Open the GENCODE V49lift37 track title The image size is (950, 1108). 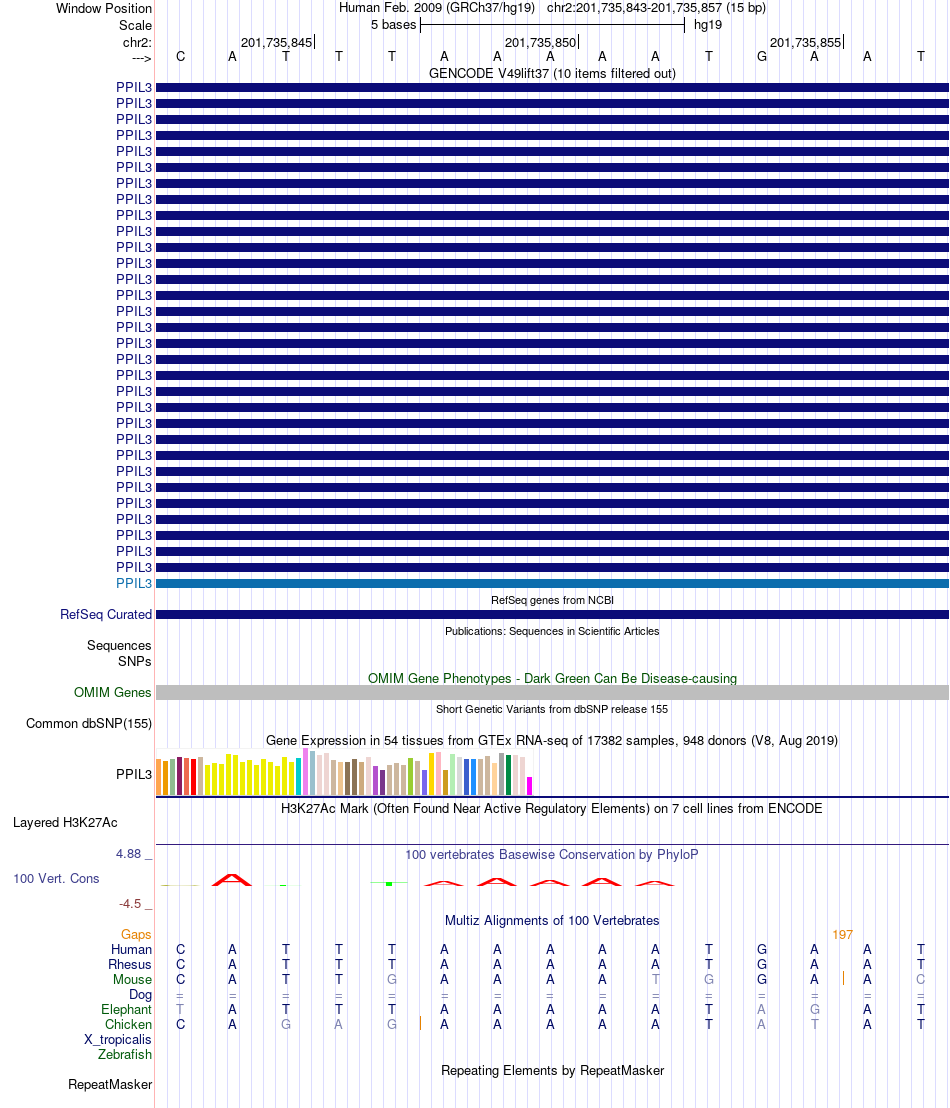coord(552,73)
